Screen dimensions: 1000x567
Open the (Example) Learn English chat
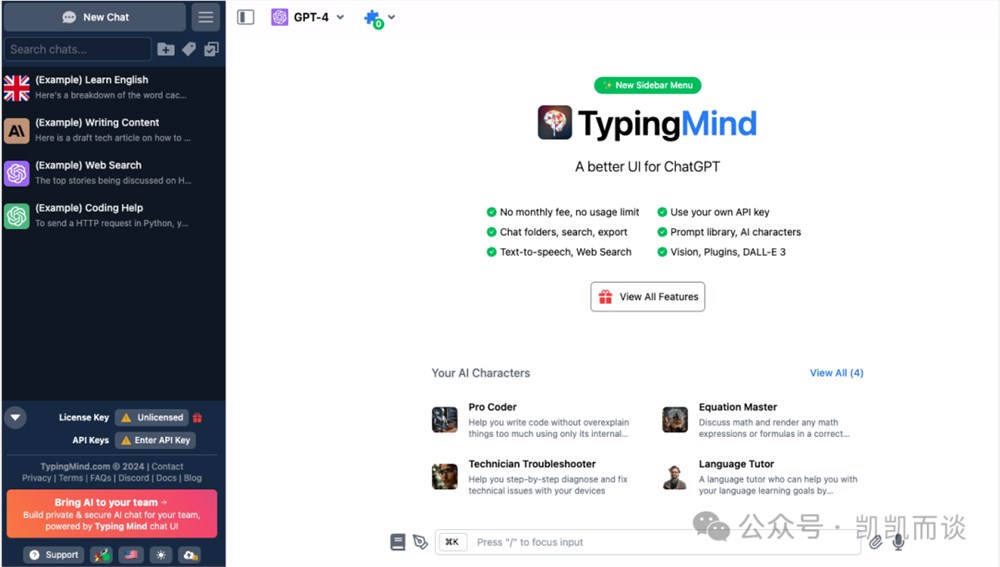pos(113,87)
